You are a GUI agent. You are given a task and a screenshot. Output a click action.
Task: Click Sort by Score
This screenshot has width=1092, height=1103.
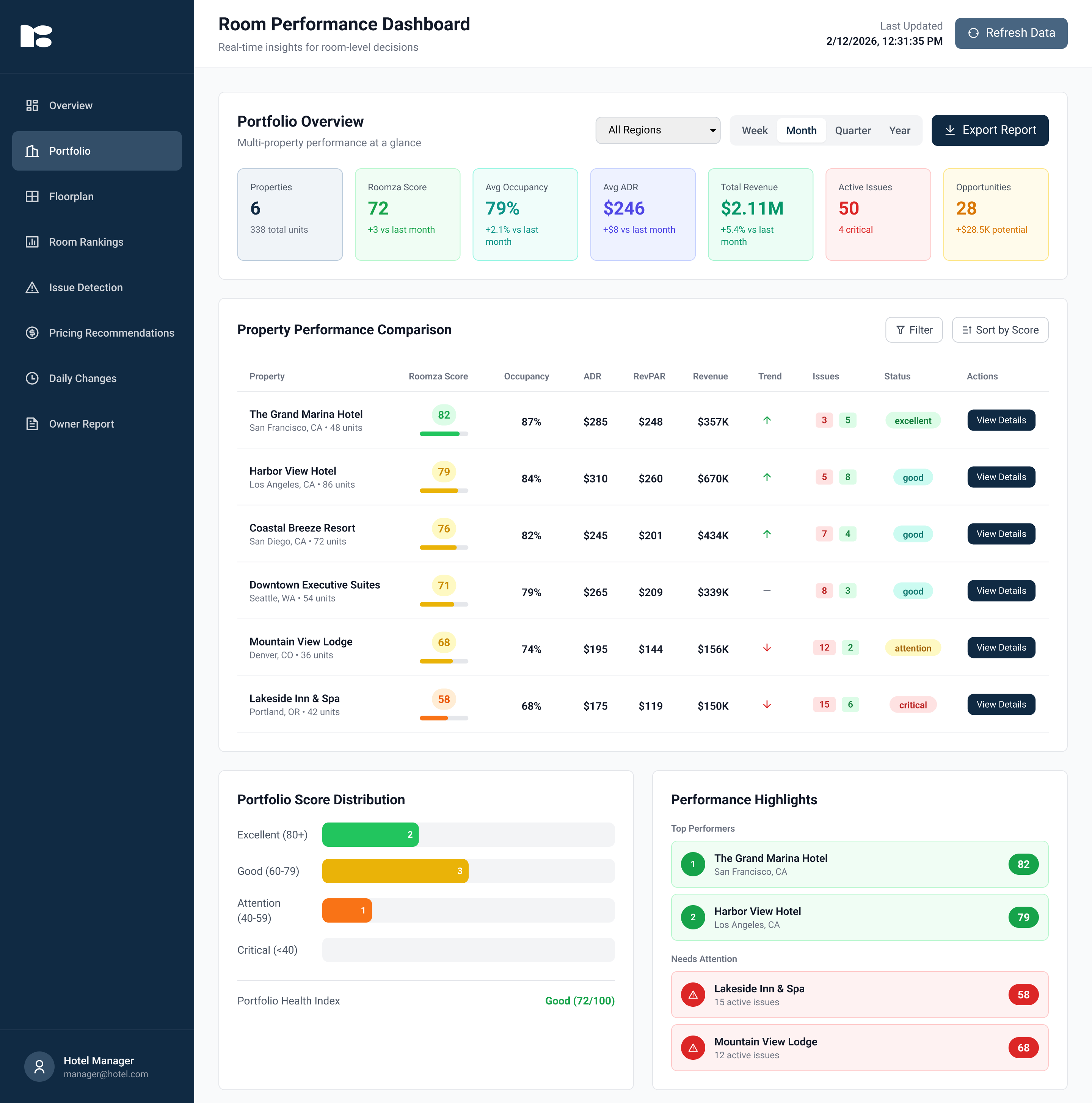coord(999,329)
